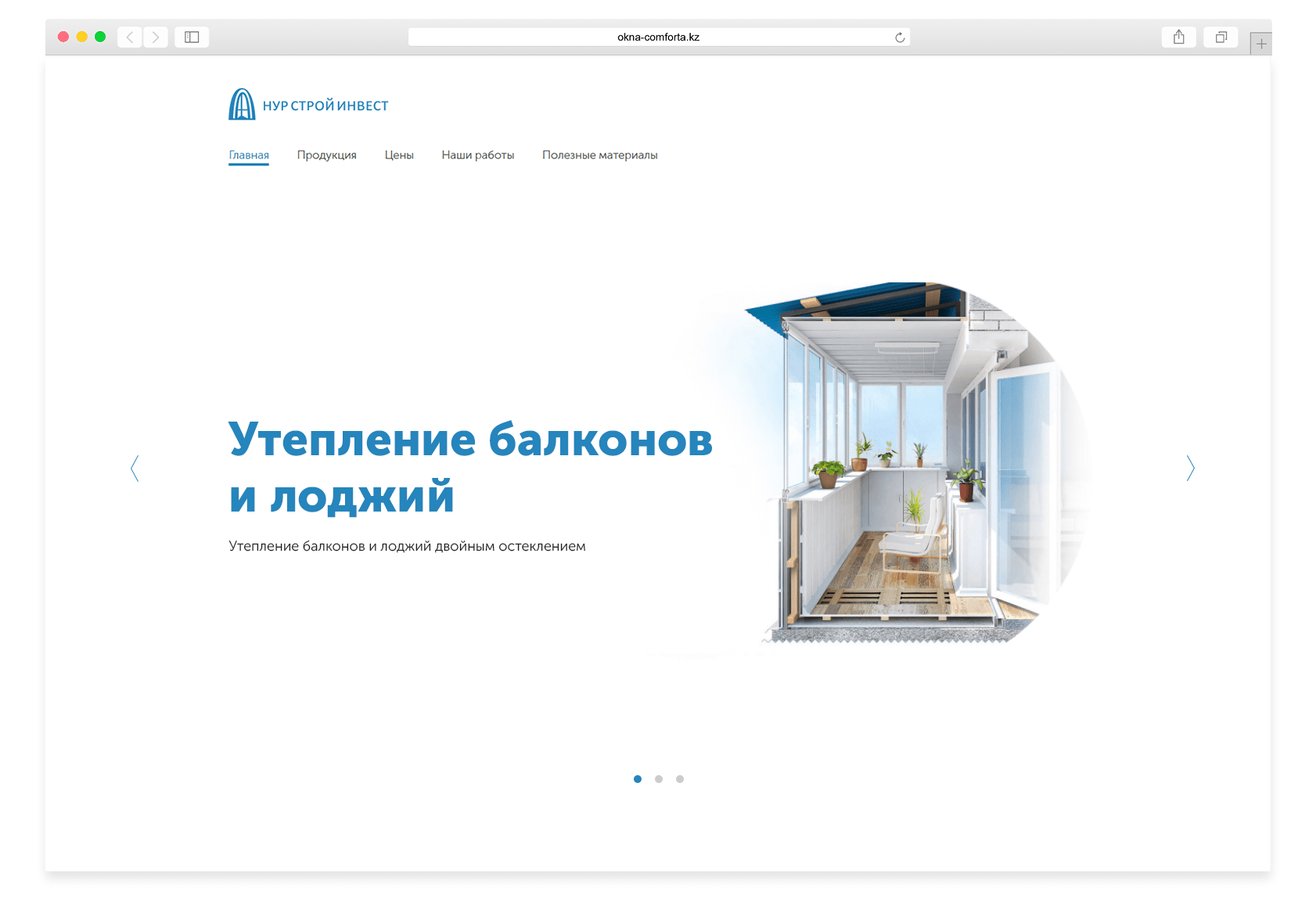Image resolution: width=1316 pixels, height=923 pixels.
Task: Select the third carousel dot
Action: coord(680,778)
